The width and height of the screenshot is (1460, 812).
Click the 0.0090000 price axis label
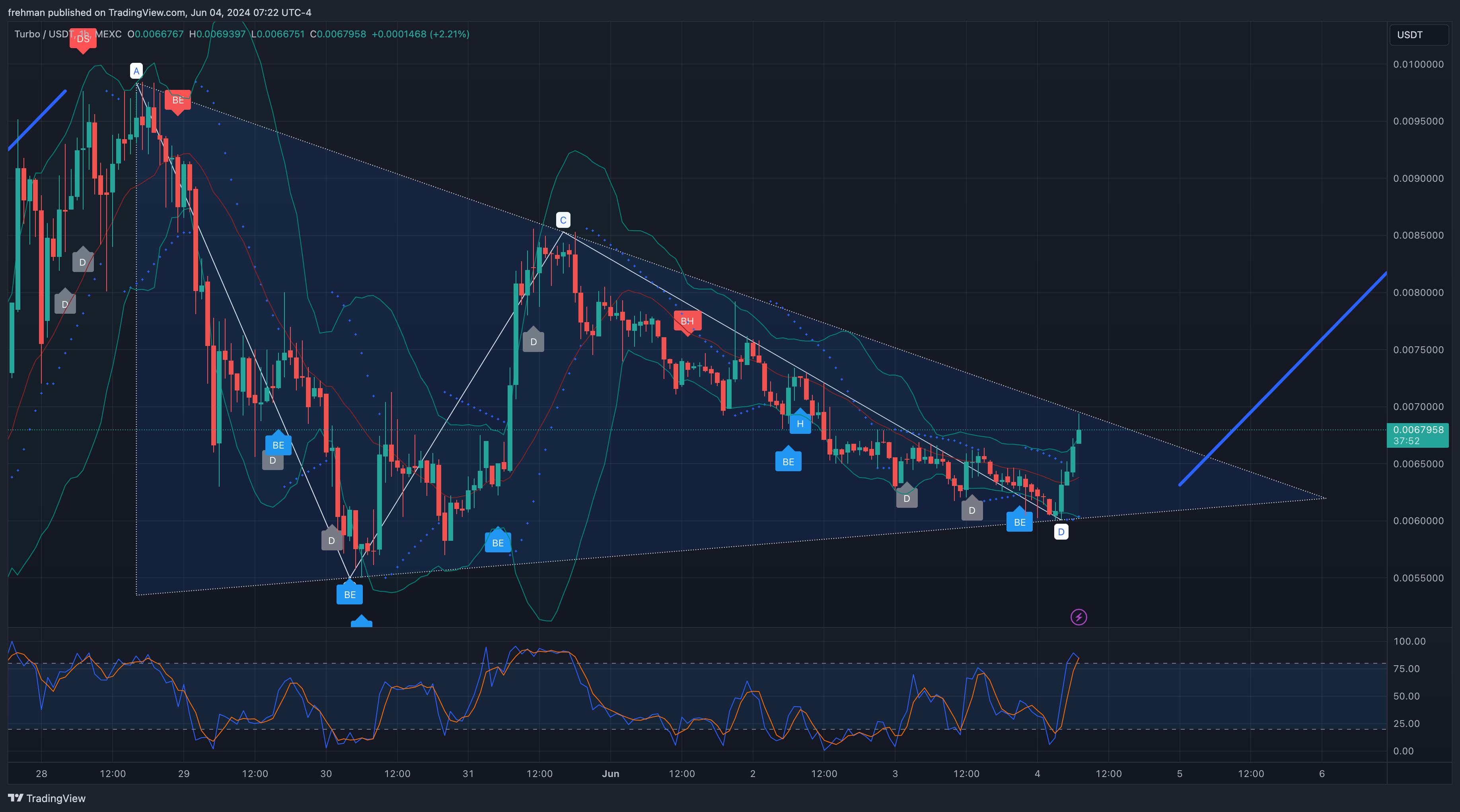click(1418, 179)
